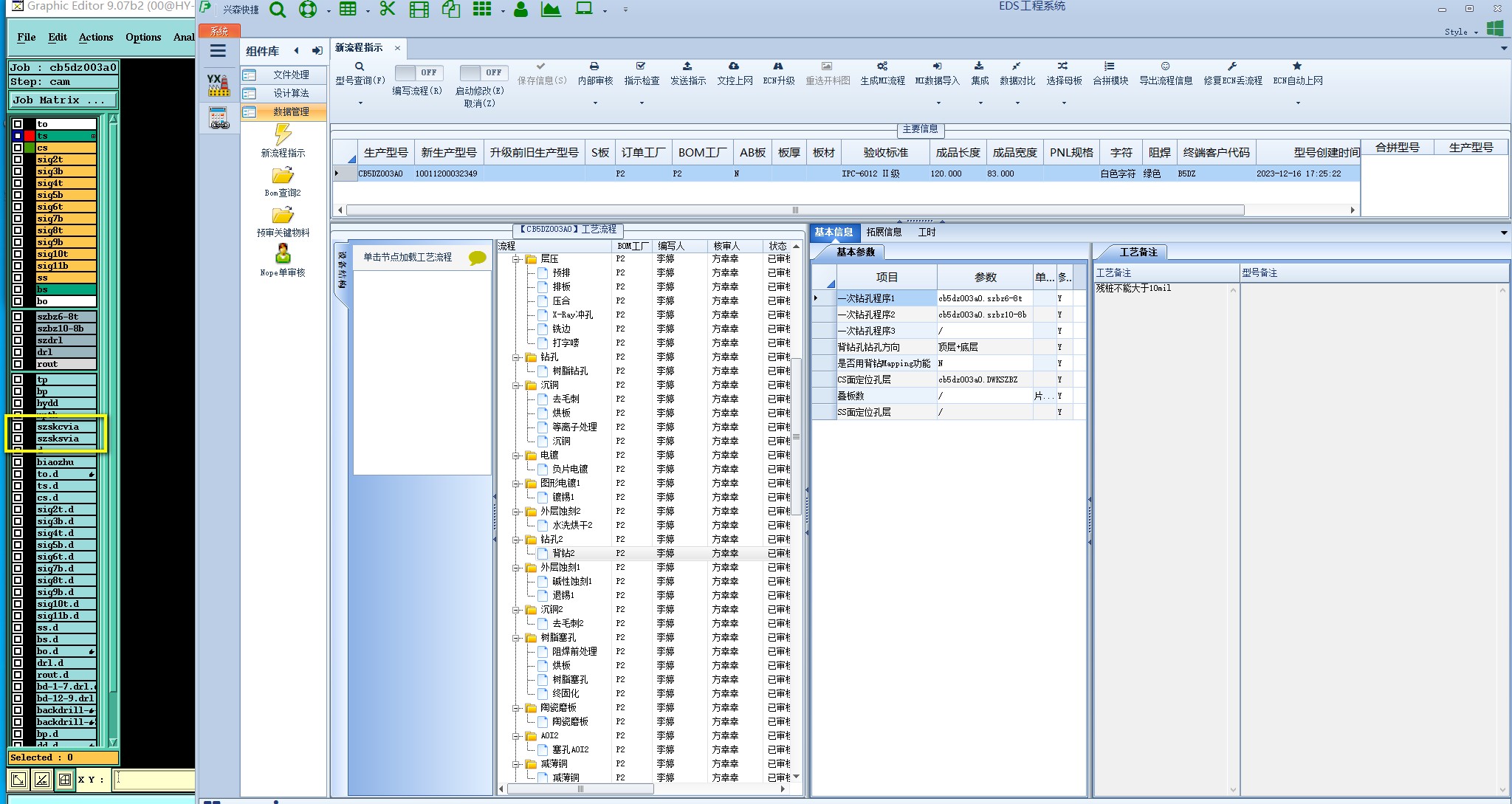Image resolution: width=1512 pixels, height=804 pixels.
Task: Click the 修复ECN丢流程 wrench icon
Action: pyautogui.click(x=1232, y=66)
